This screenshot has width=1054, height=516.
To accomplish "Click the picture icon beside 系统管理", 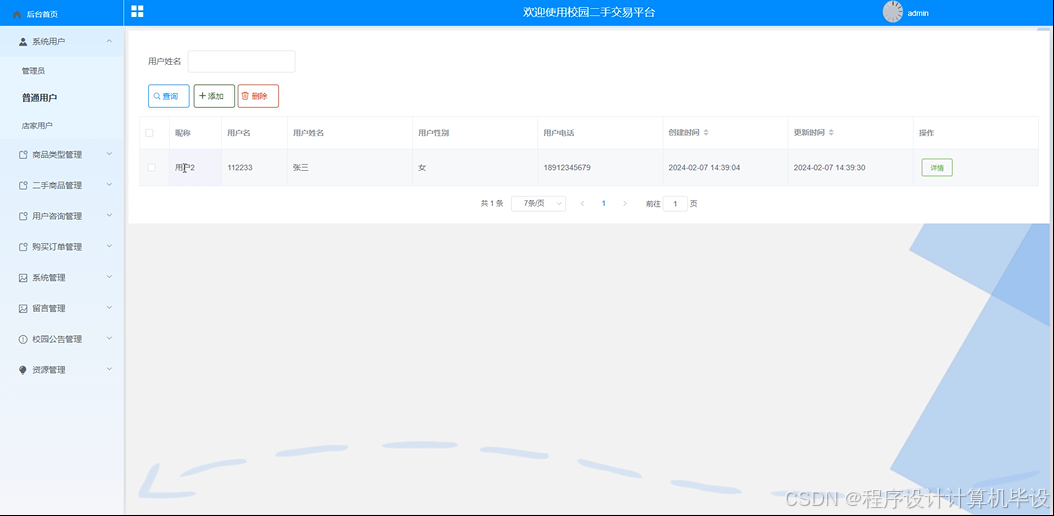I will pyautogui.click(x=24, y=277).
